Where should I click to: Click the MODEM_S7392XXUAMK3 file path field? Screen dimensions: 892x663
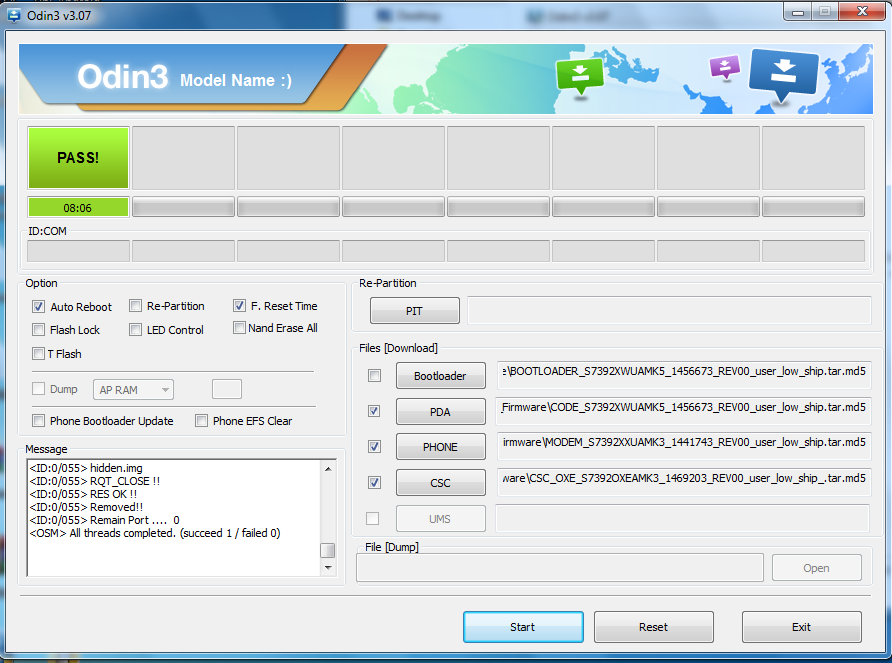click(683, 446)
